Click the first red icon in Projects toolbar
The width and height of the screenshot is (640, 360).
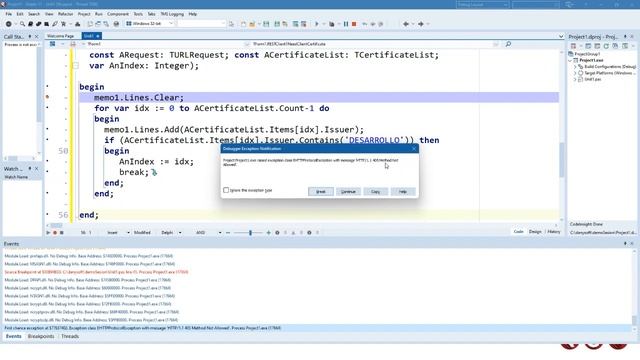pyautogui.click(x=573, y=46)
